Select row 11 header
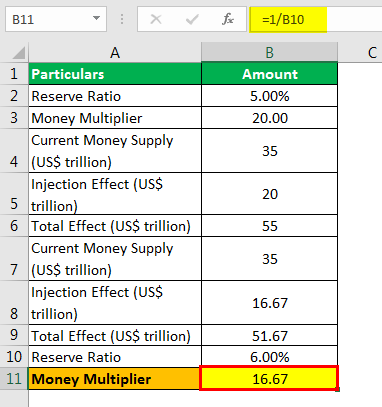 coord(14,379)
